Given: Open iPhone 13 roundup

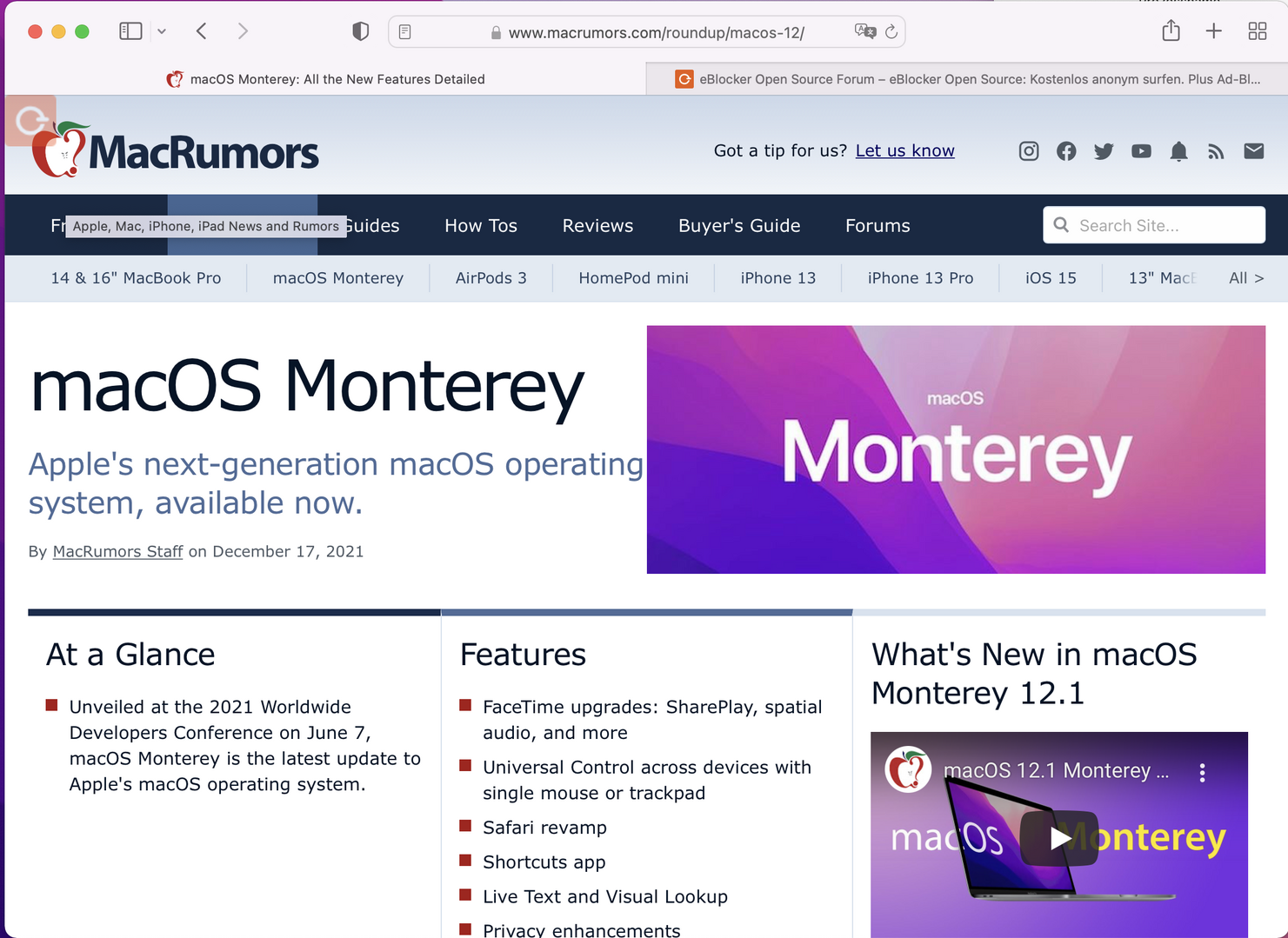Looking at the screenshot, I should (778, 278).
